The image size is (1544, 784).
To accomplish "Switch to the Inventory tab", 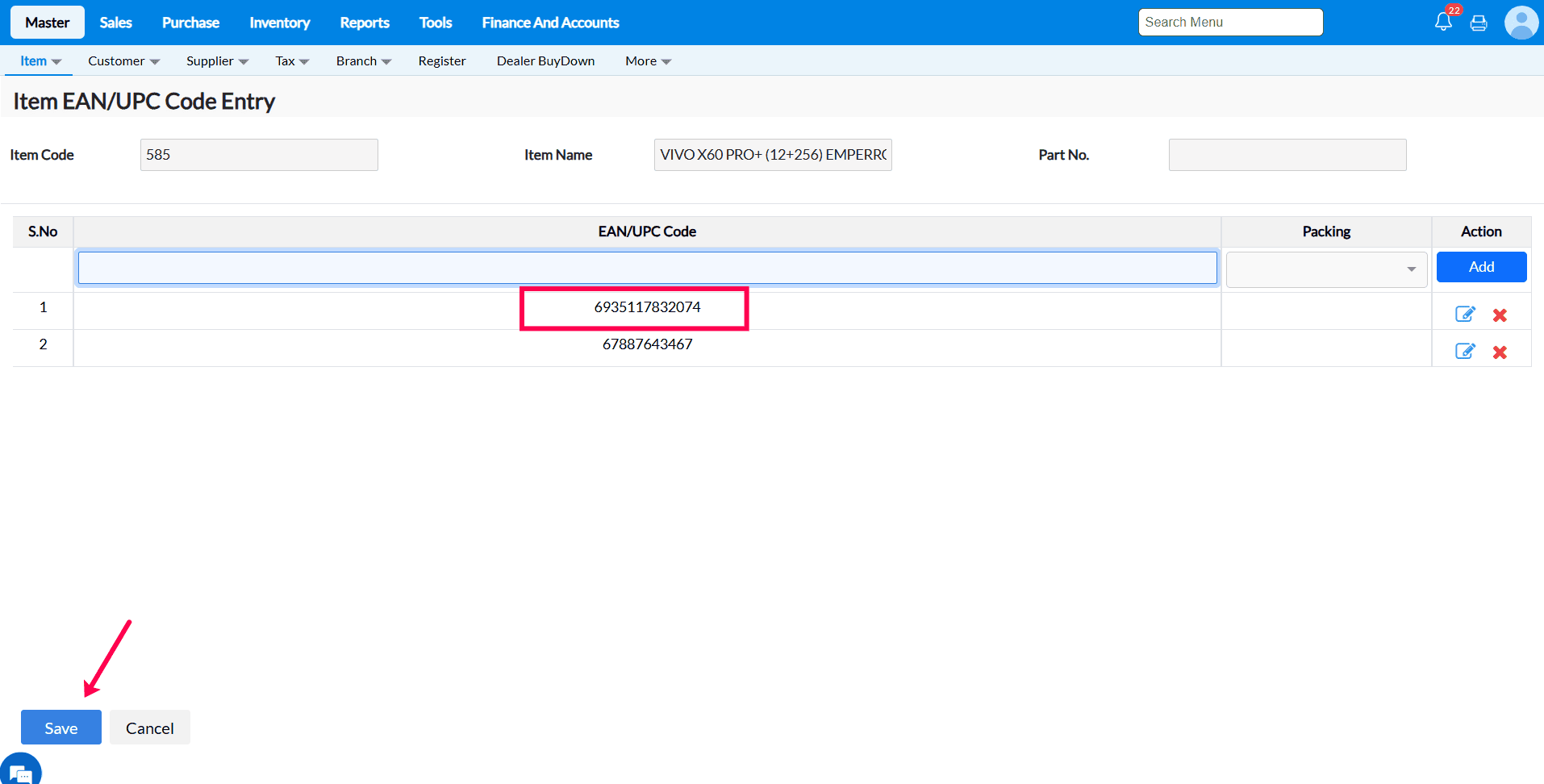I will coord(279,23).
